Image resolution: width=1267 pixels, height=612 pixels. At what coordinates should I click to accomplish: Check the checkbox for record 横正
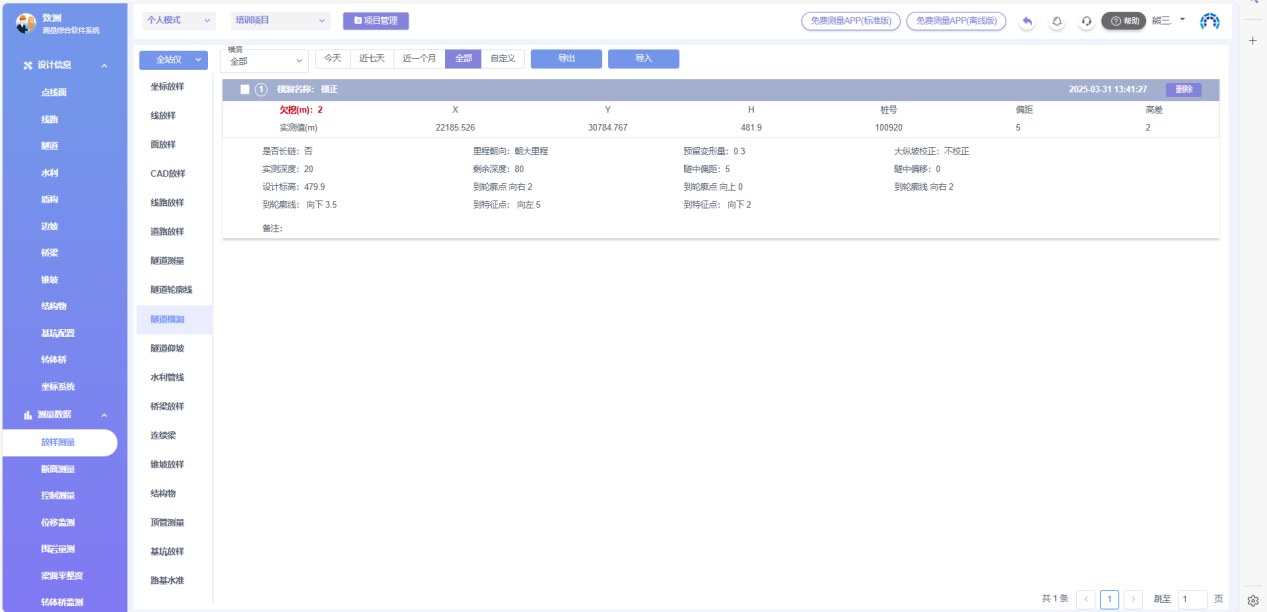click(x=245, y=89)
